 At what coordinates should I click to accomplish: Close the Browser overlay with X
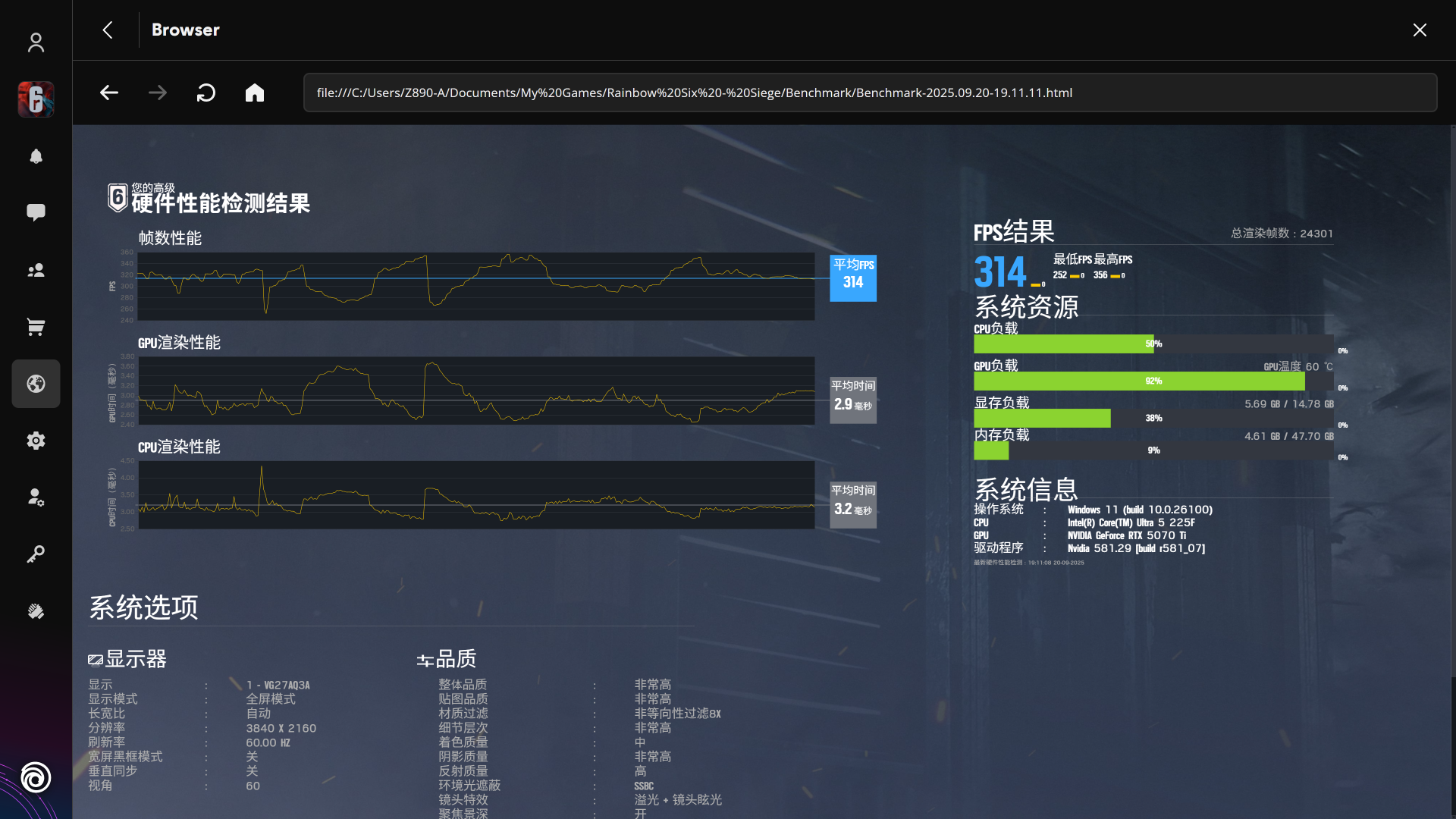(1420, 30)
